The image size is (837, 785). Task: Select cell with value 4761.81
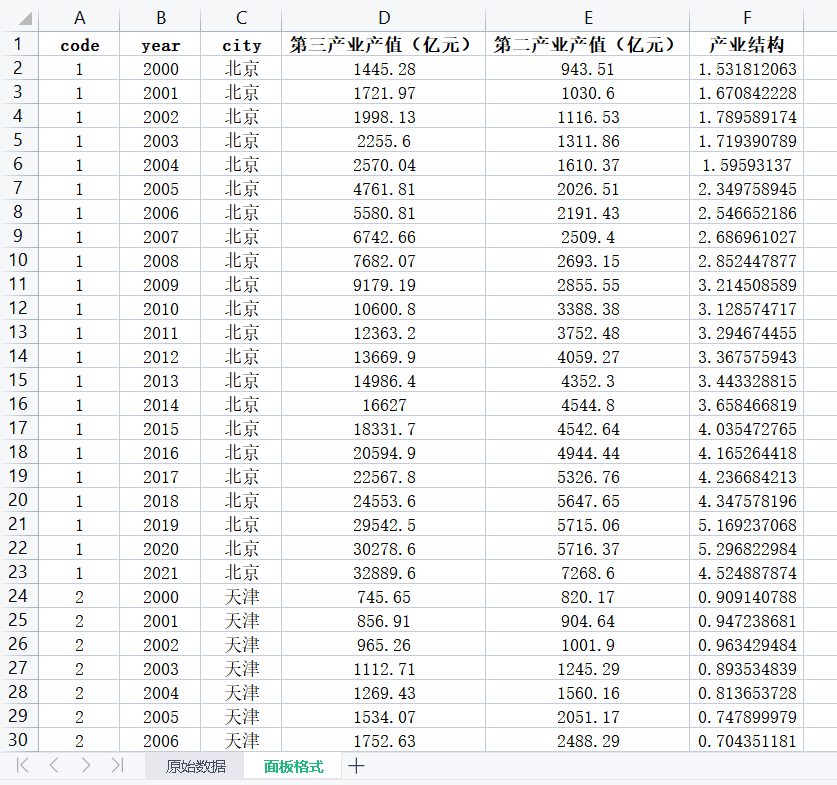(384, 188)
